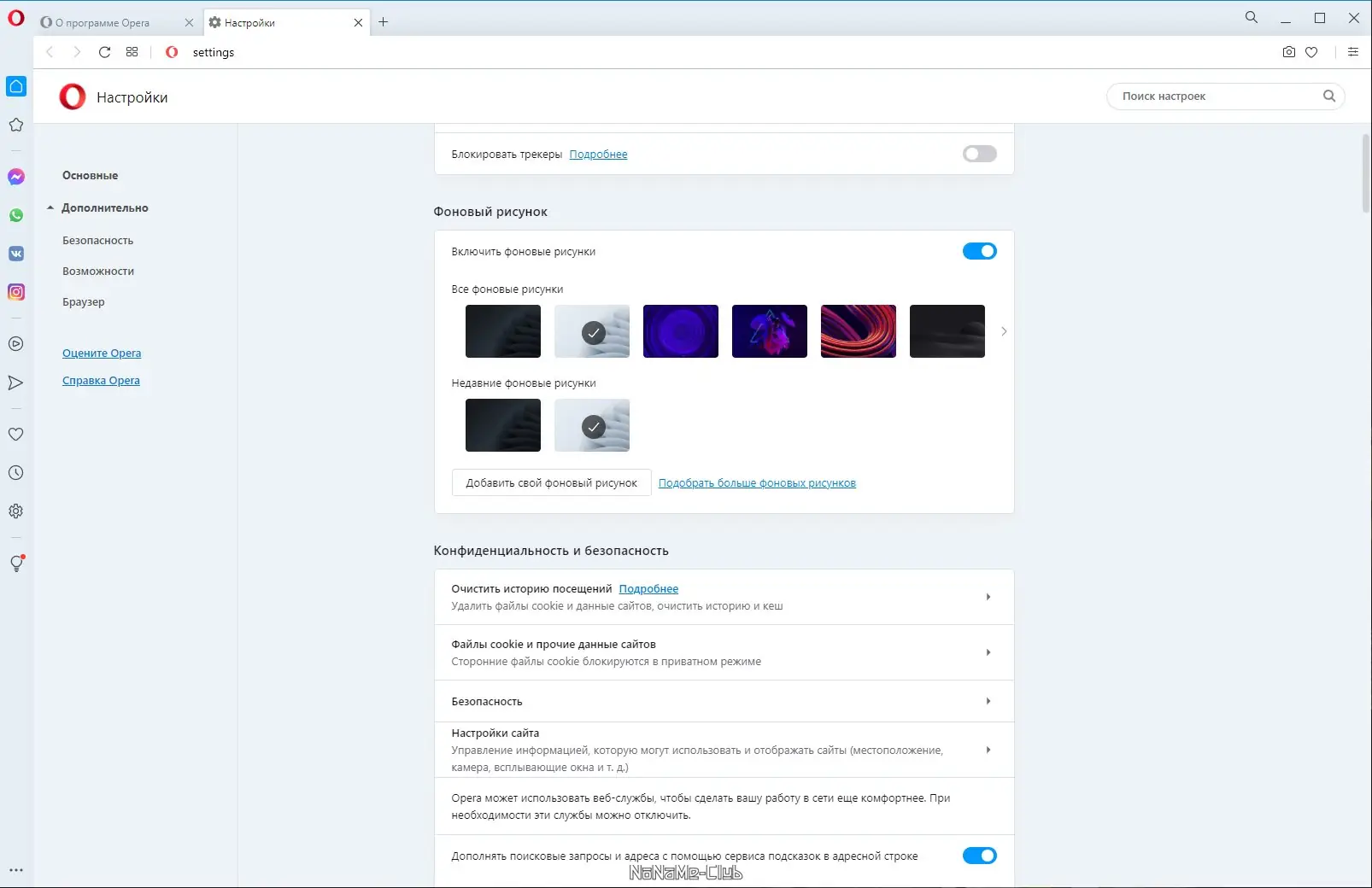This screenshot has width=1372, height=888.
Task: Open WhatsApp in the sidebar
Action: pyautogui.click(x=16, y=215)
